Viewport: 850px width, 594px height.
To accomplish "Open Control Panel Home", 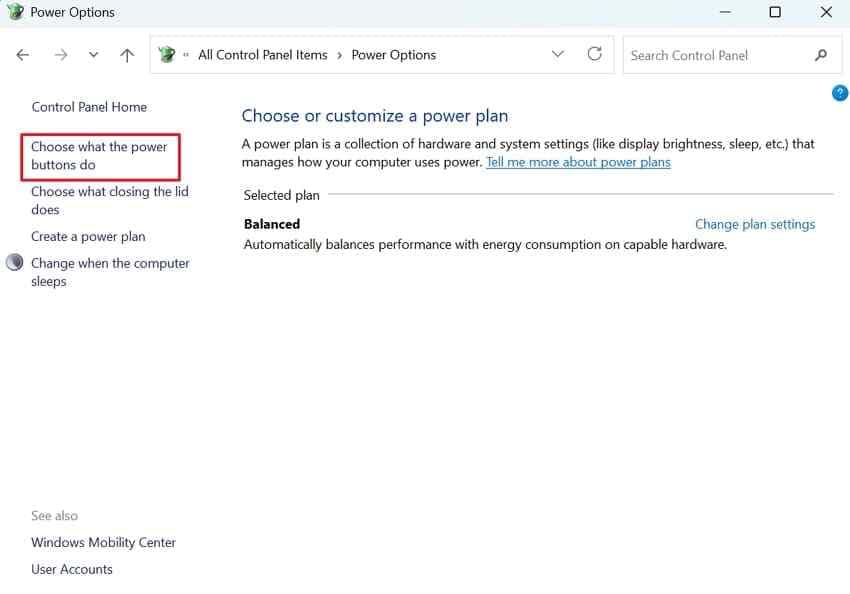I will click(89, 107).
